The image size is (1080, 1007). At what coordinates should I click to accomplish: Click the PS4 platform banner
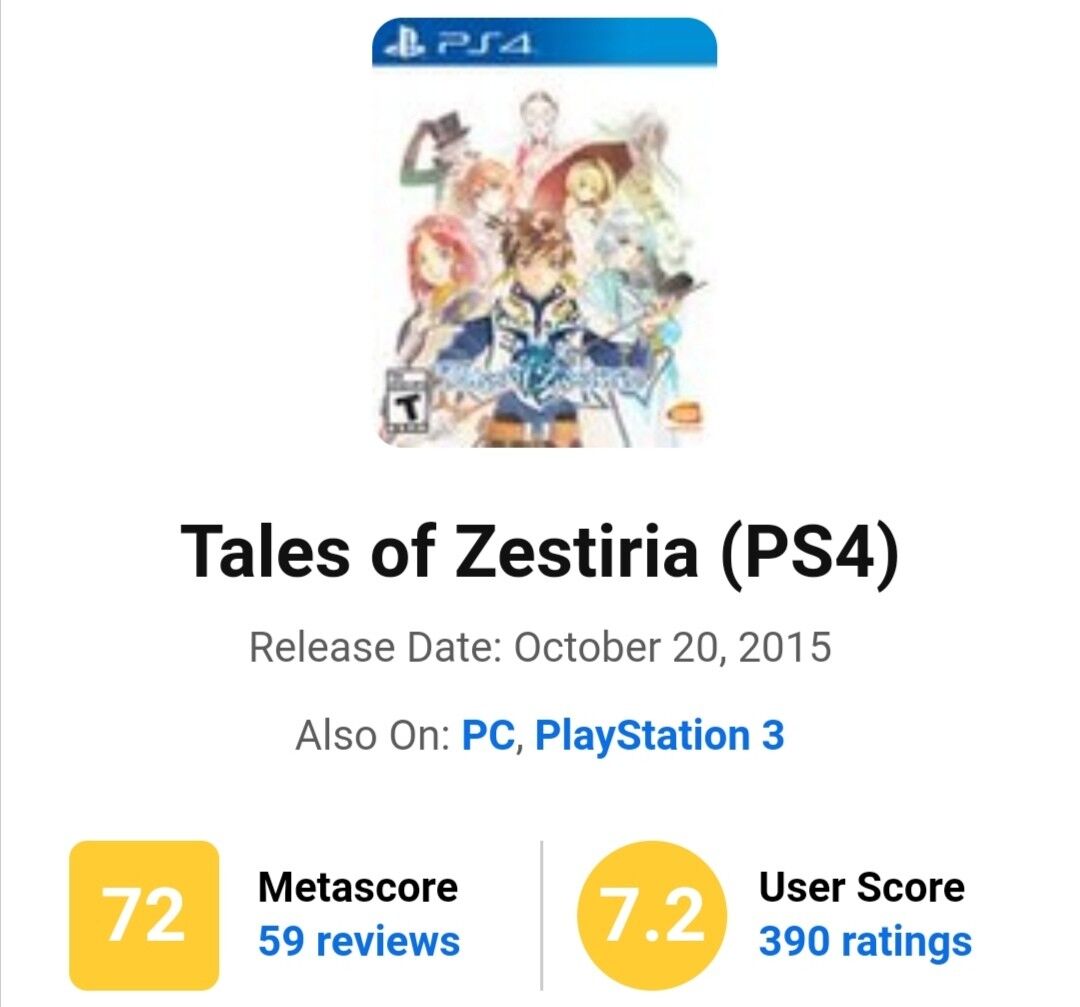[544, 42]
